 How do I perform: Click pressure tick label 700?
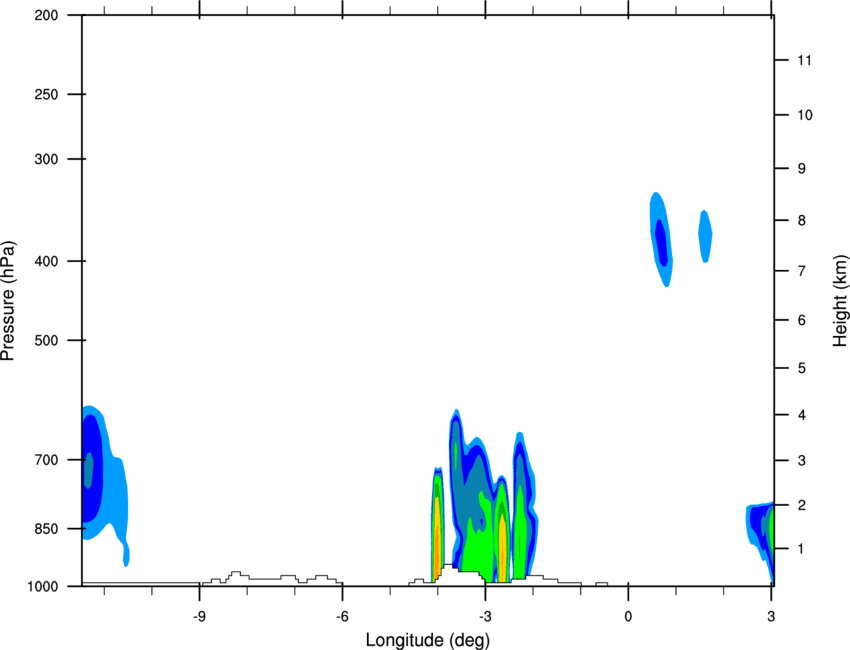(46, 460)
